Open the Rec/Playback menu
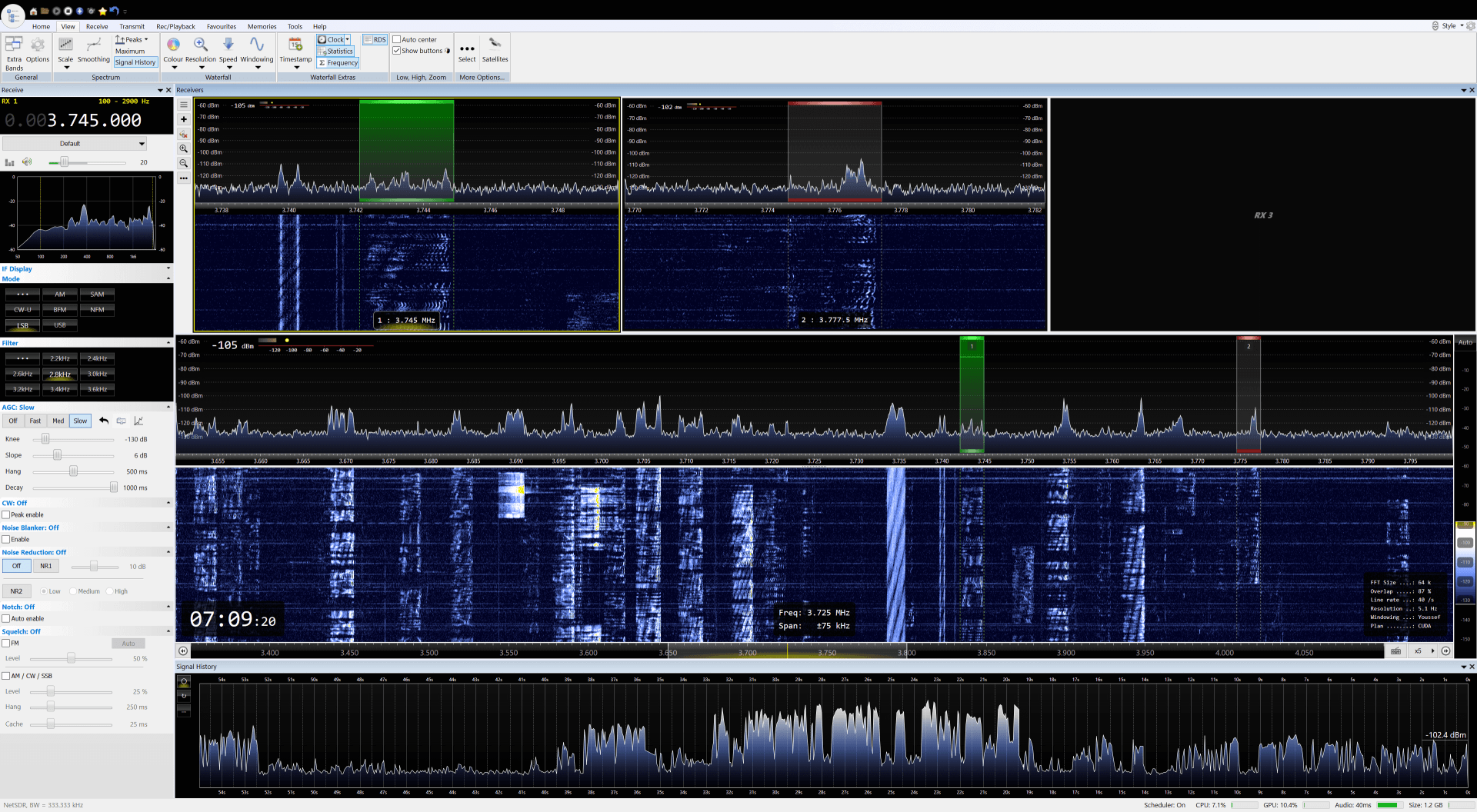The image size is (1477, 812). point(175,26)
